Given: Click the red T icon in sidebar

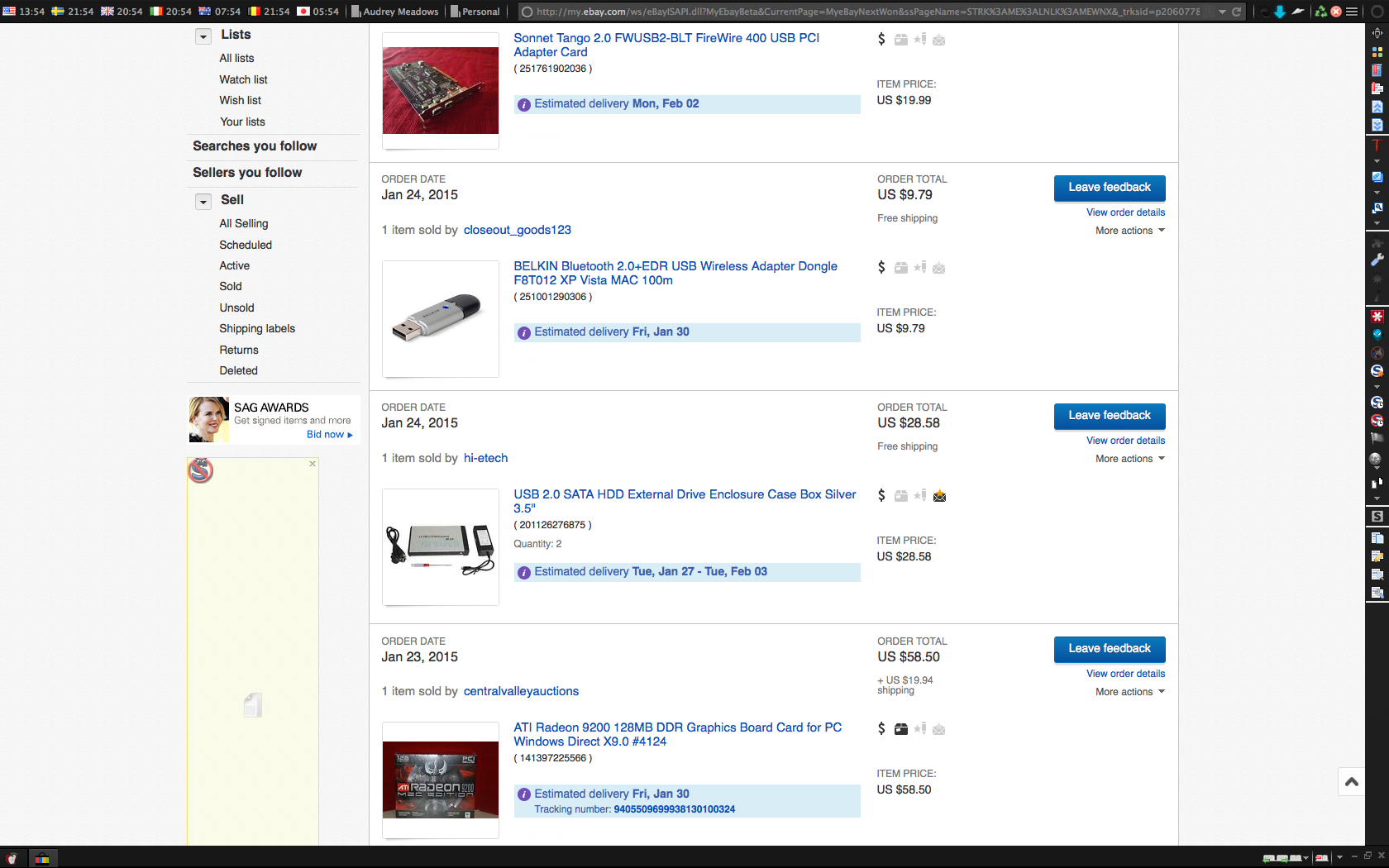Looking at the screenshot, I should 1377,145.
